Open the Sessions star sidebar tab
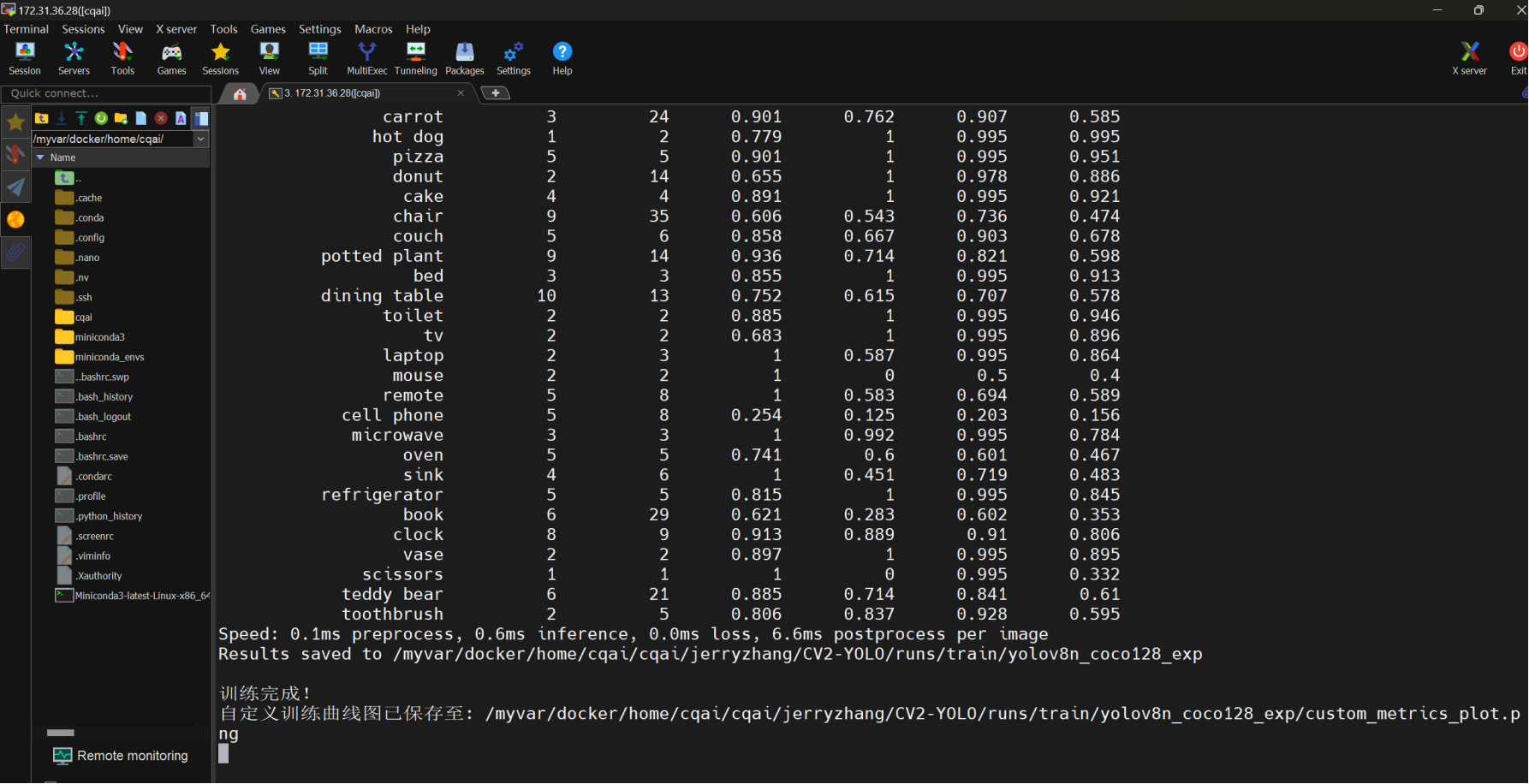 click(x=15, y=122)
